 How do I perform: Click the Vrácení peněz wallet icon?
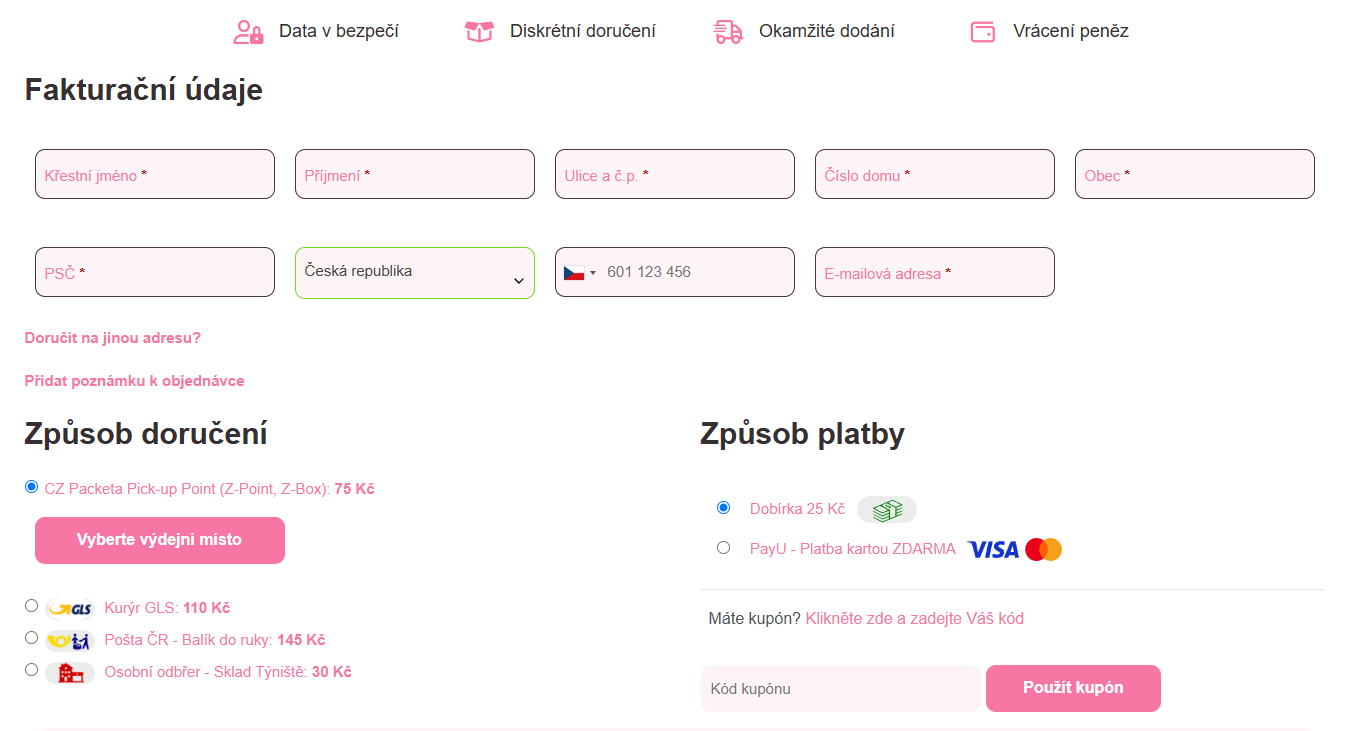point(983,31)
